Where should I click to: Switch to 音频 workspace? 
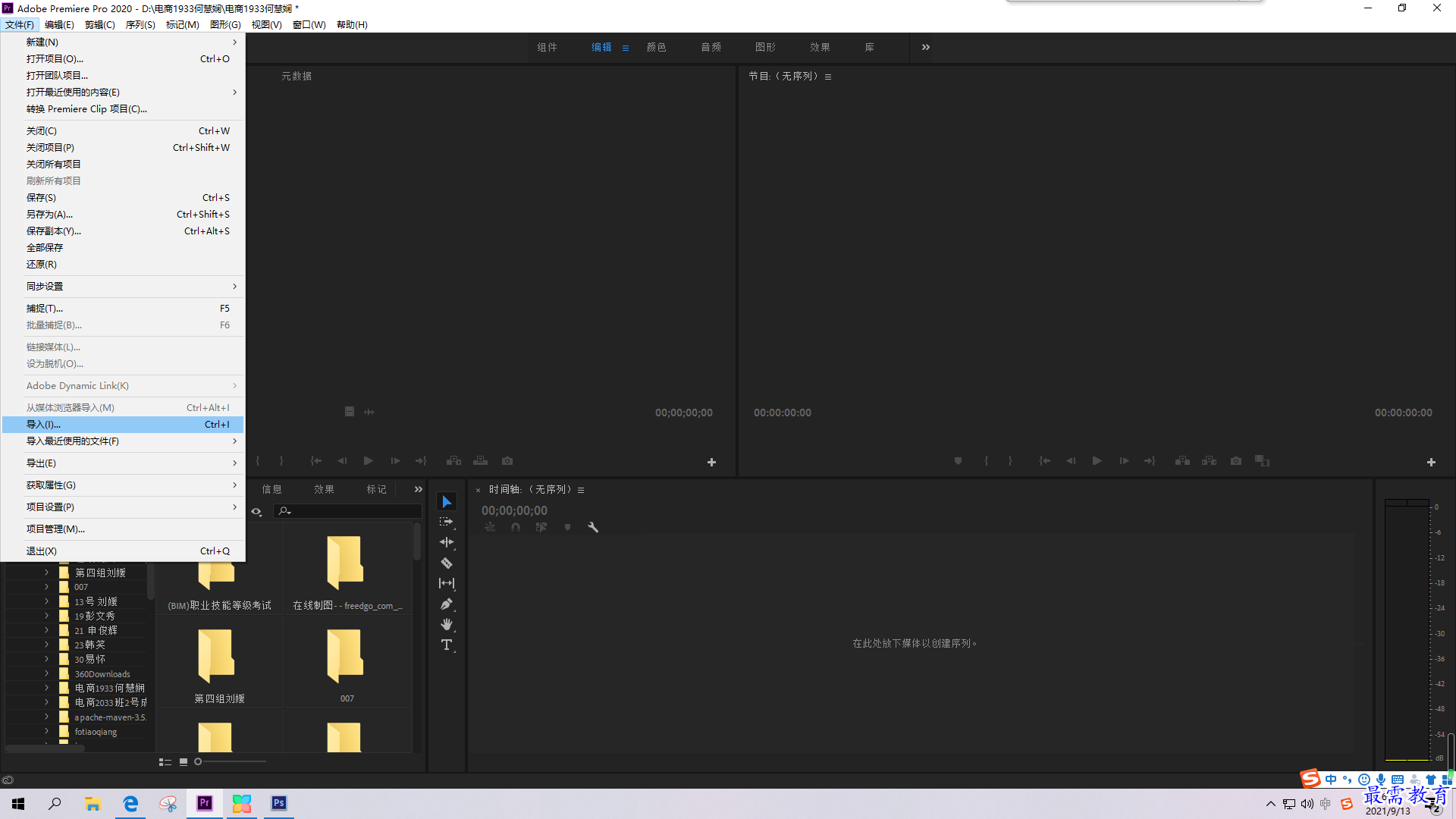pyautogui.click(x=711, y=47)
